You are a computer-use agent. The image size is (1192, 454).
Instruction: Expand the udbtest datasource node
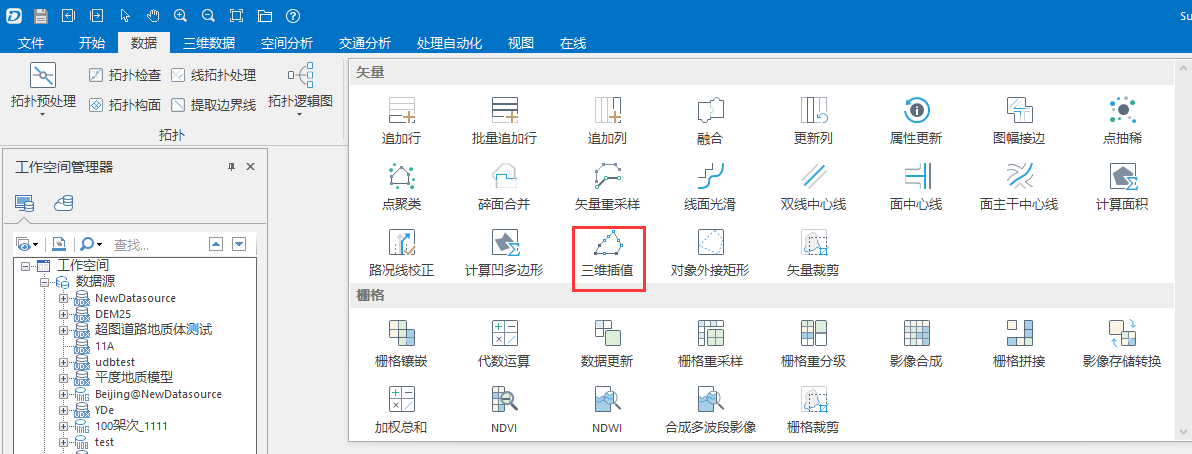[x=64, y=362]
